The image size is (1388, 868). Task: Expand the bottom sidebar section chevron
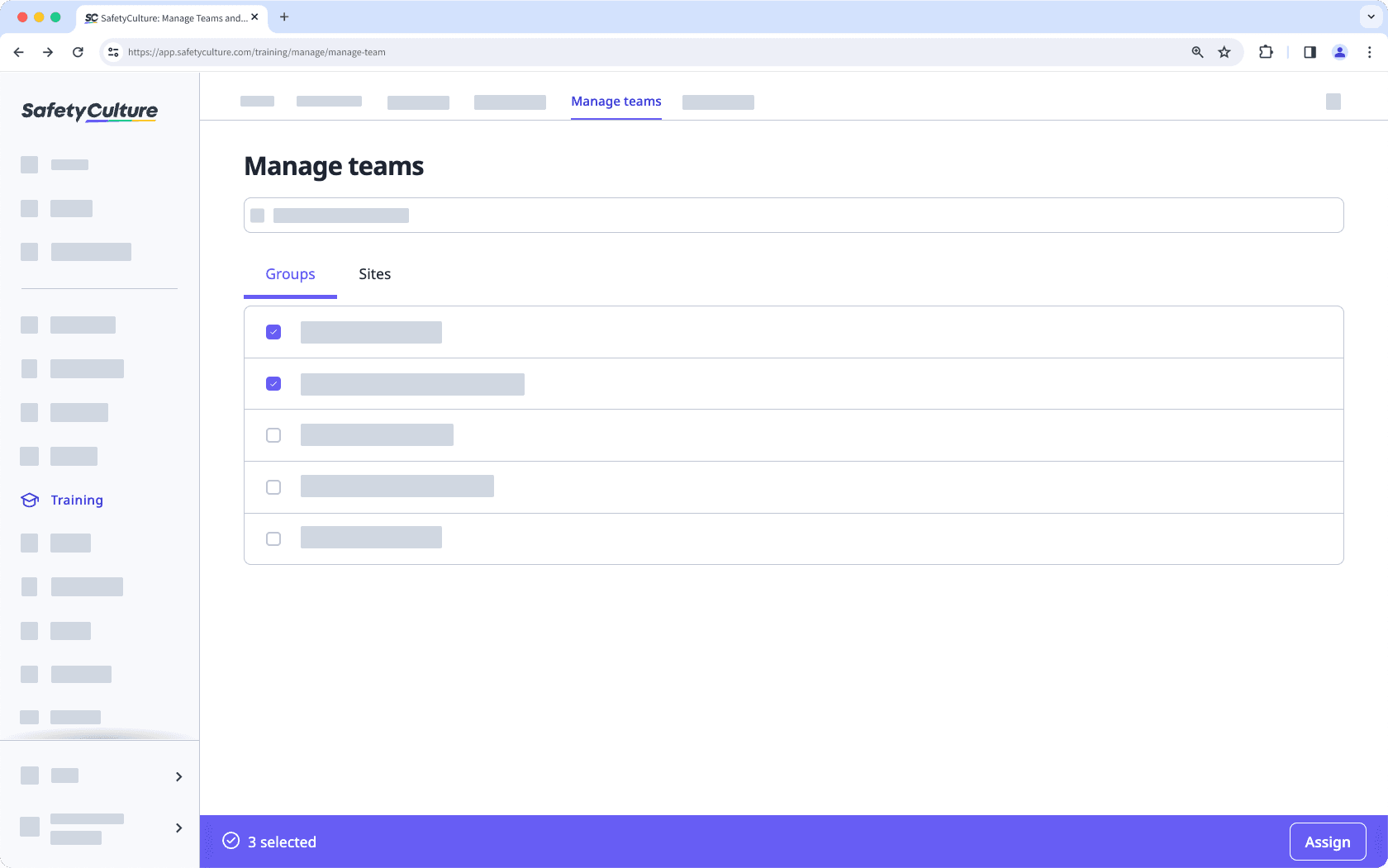[178, 827]
